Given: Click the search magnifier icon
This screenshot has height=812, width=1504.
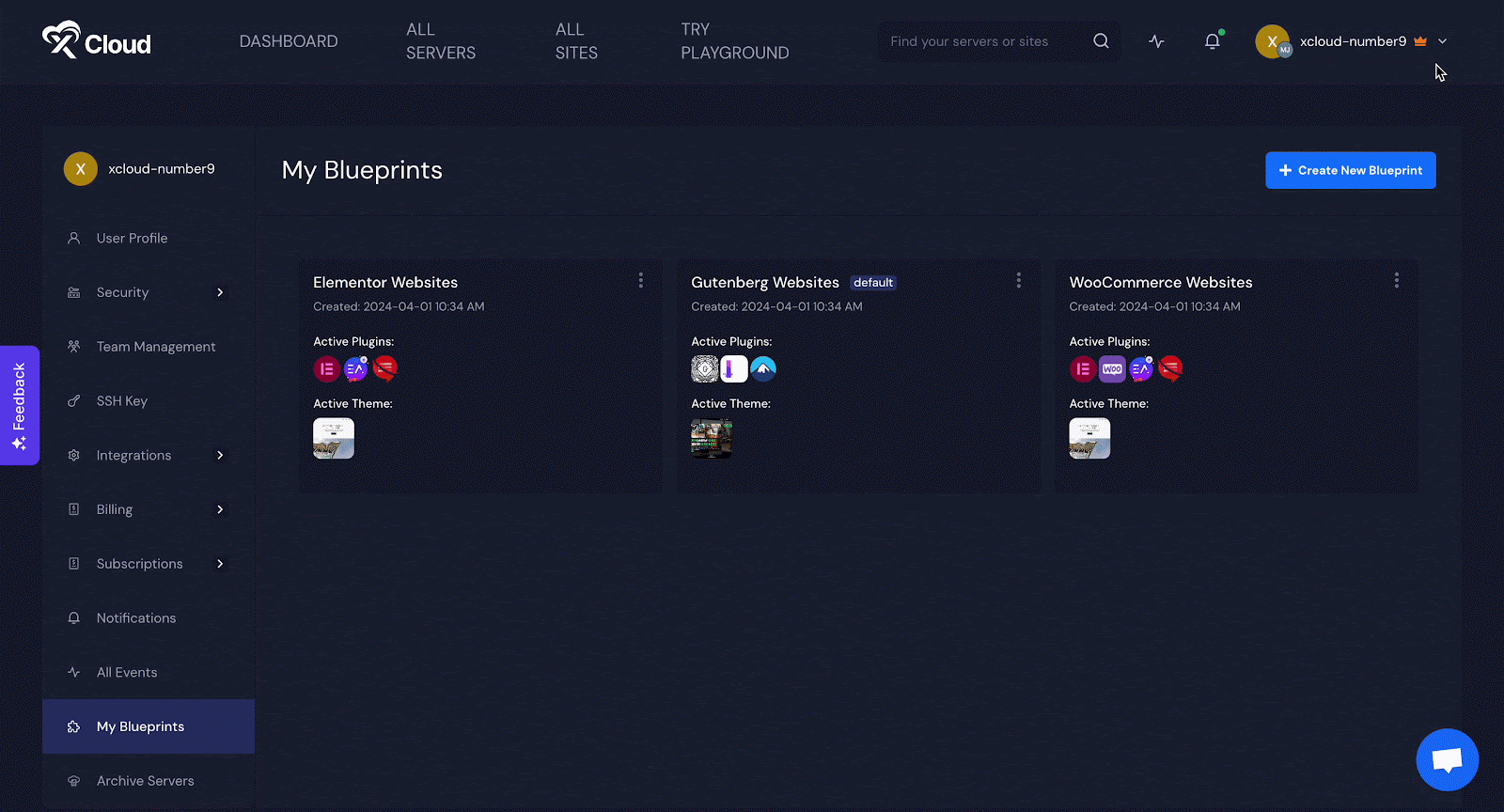Looking at the screenshot, I should coord(1101,41).
